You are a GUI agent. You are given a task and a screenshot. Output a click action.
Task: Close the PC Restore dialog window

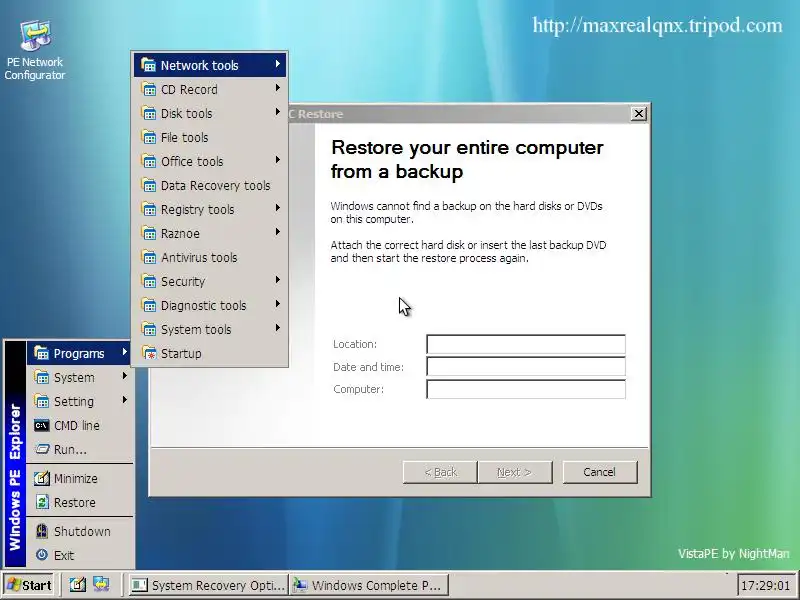(x=638, y=114)
